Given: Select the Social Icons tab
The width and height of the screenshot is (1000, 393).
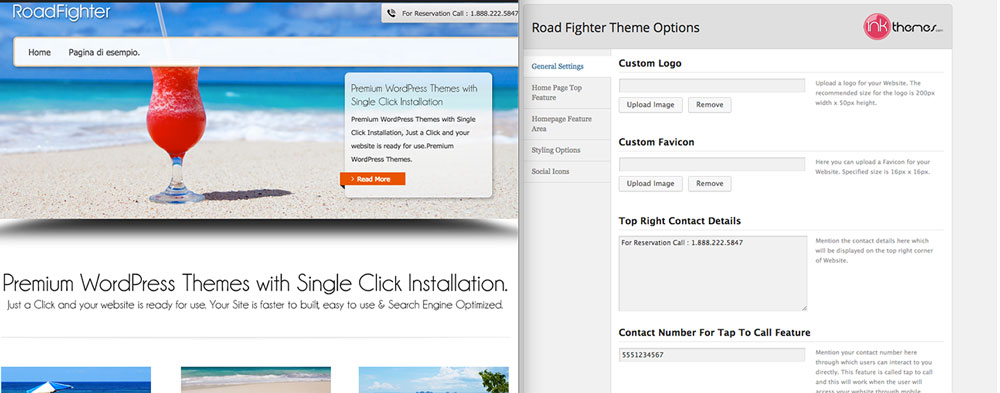Looking at the screenshot, I should pos(566,171).
